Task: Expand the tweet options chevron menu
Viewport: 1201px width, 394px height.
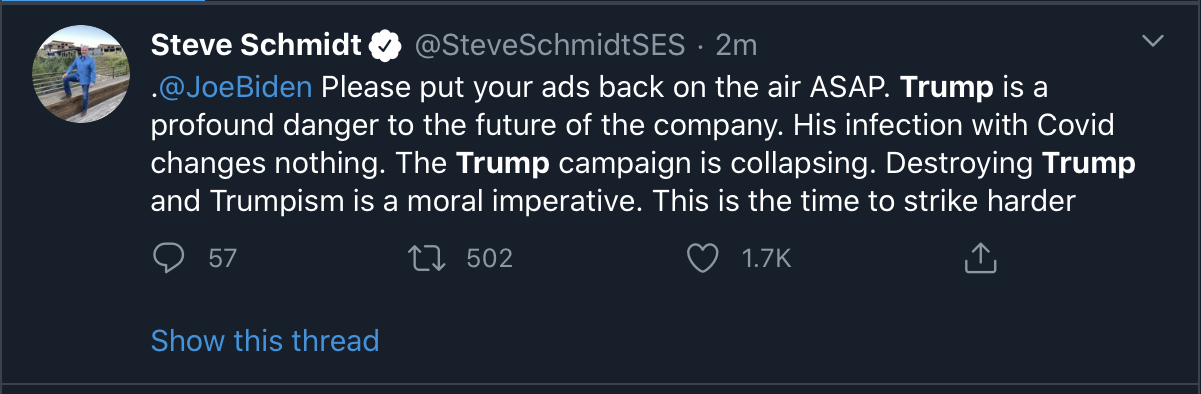Action: [1153, 41]
